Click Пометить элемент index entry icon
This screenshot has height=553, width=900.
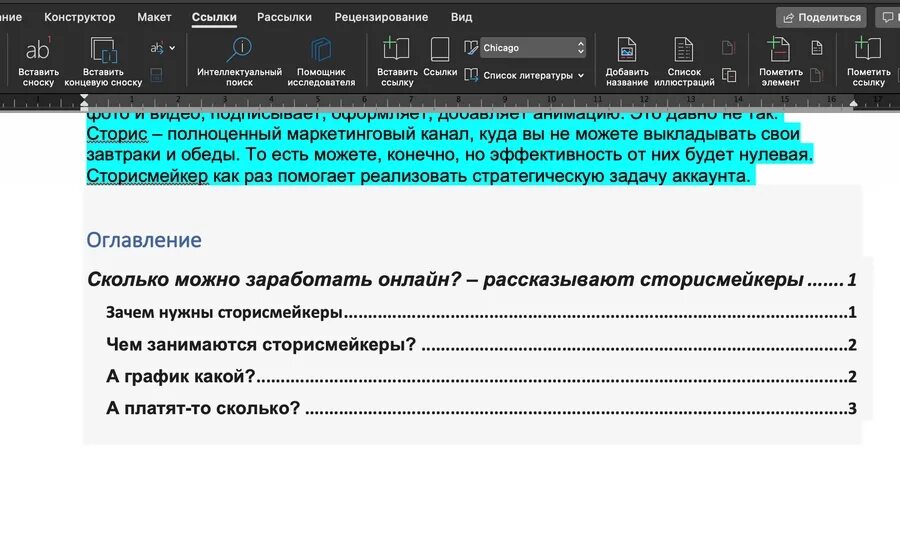779,50
